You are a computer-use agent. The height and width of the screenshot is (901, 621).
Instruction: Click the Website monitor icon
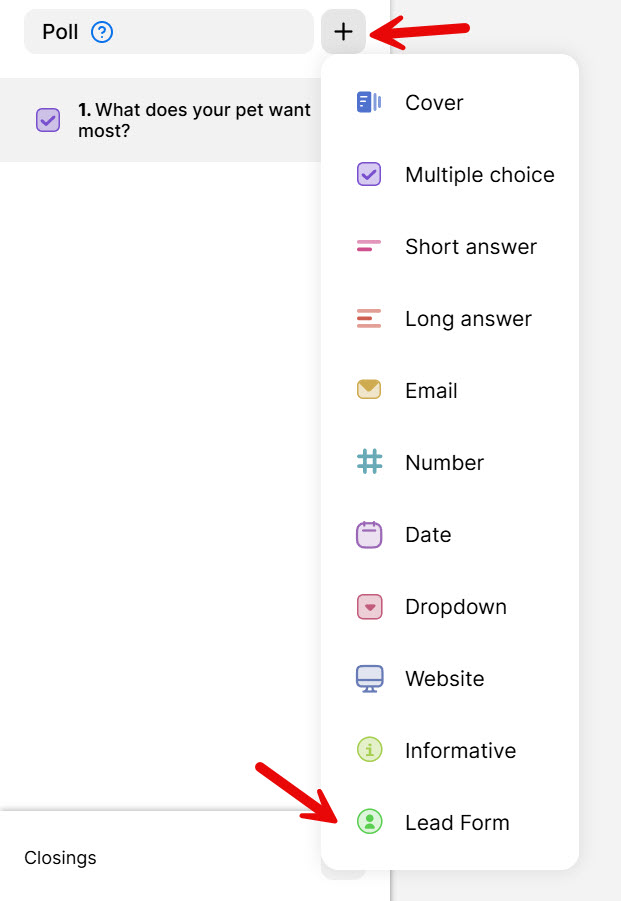click(x=369, y=679)
